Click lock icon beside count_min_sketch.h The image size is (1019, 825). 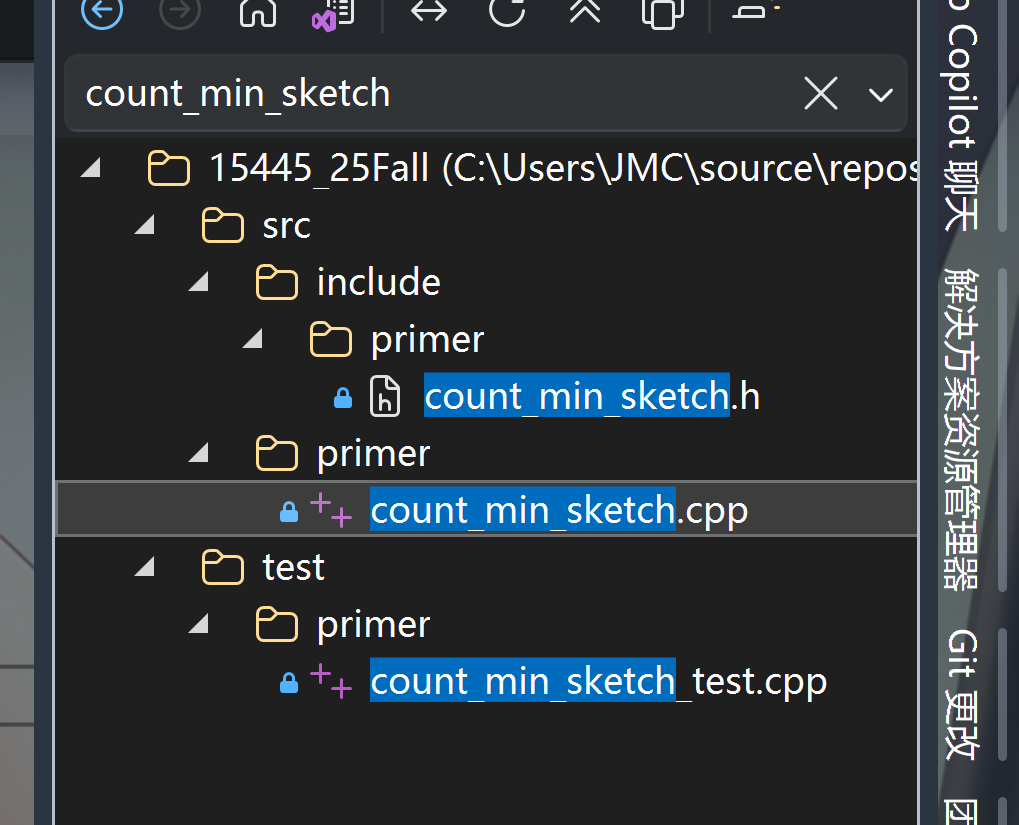coord(342,397)
